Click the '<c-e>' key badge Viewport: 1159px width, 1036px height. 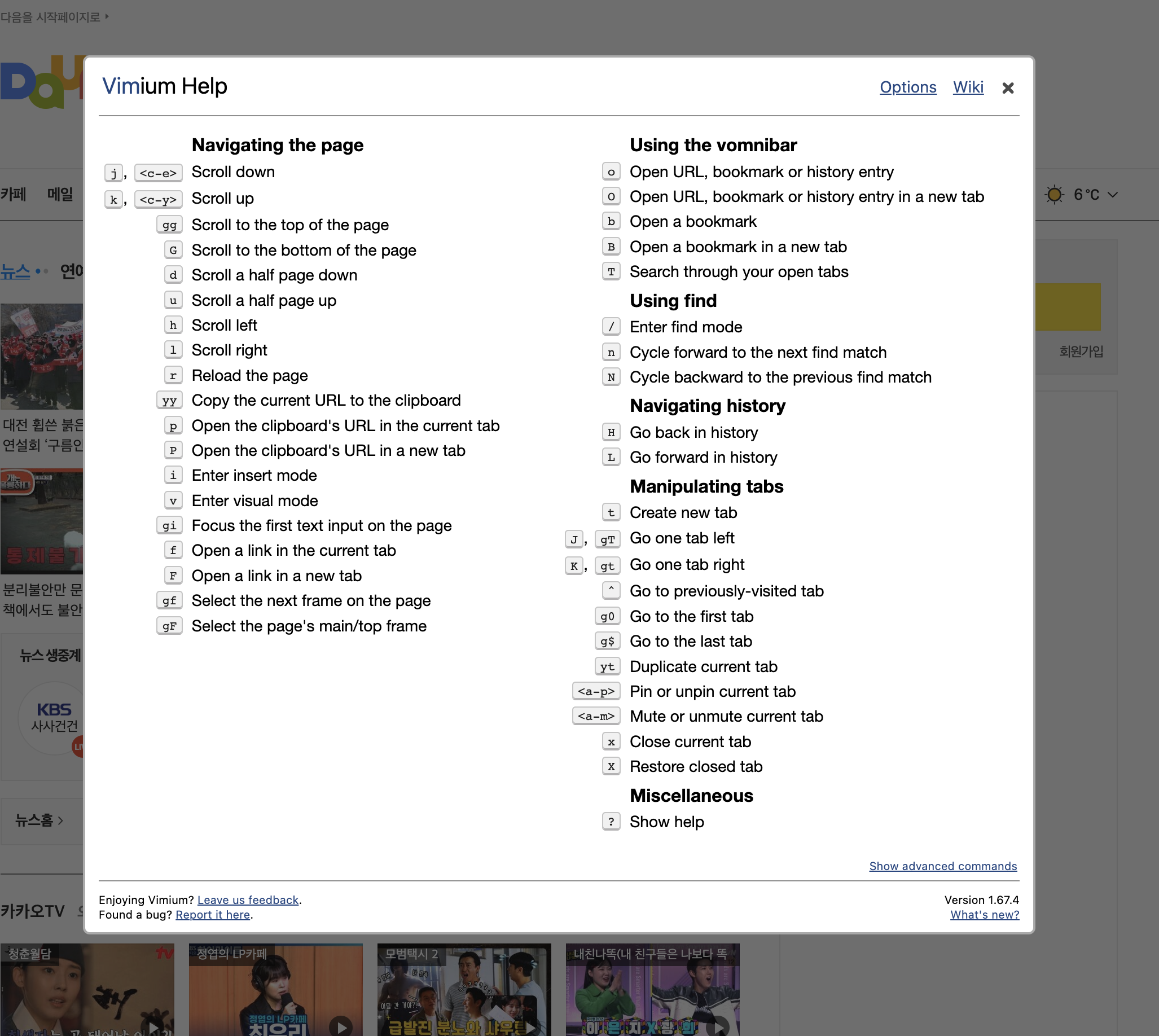click(x=158, y=173)
